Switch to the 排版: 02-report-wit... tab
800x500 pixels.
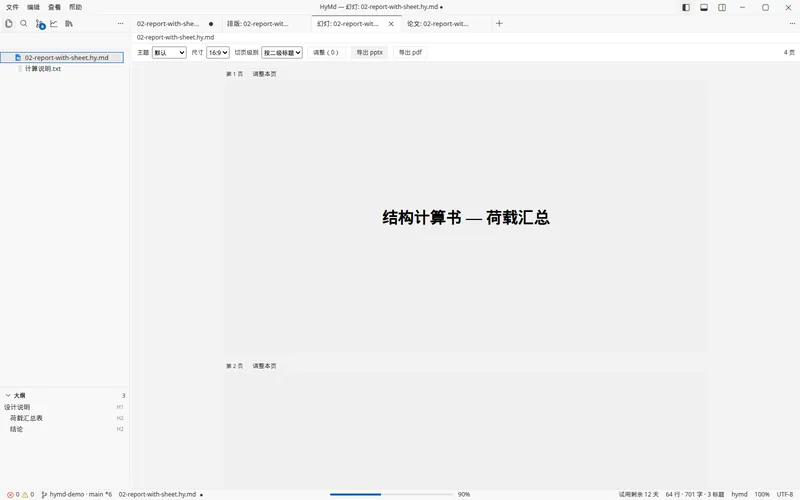click(266, 23)
